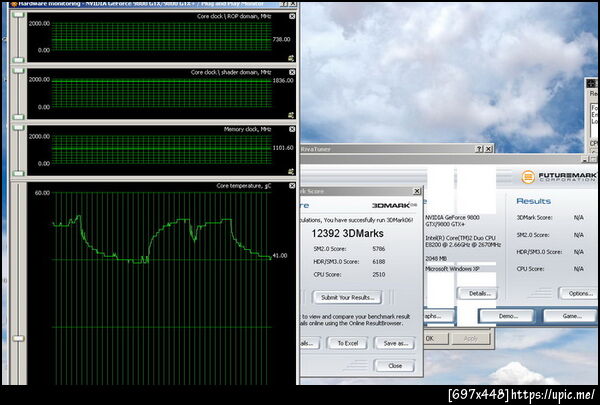Open Details in 3DMark06 system panel
Screen dimensions: 600x405
477,294
